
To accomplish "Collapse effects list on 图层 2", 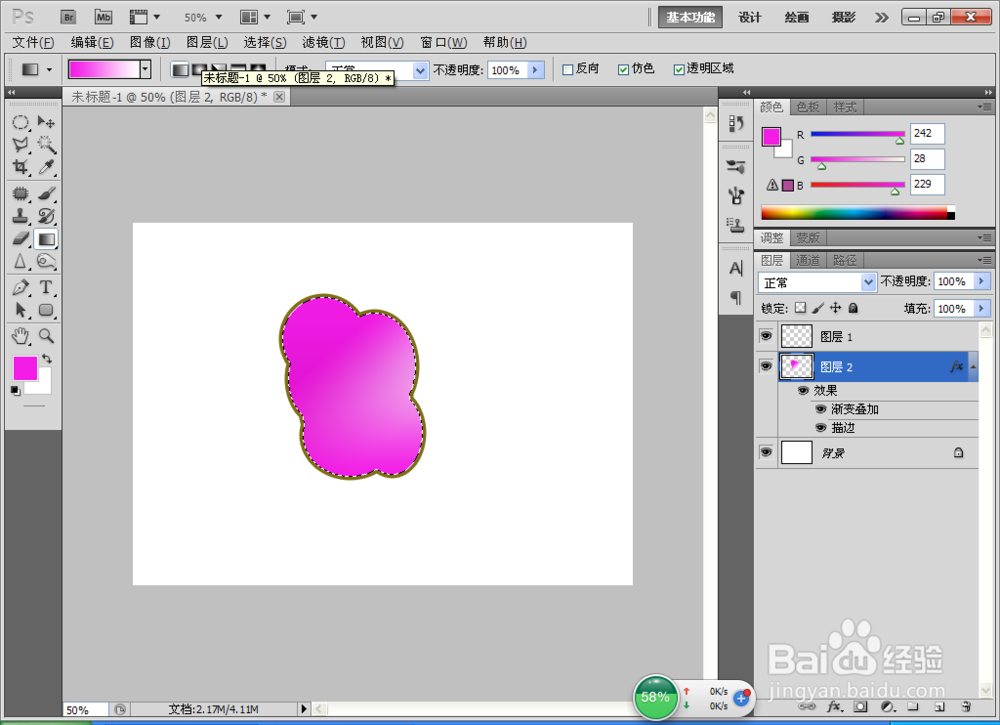I will coord(973,367).
